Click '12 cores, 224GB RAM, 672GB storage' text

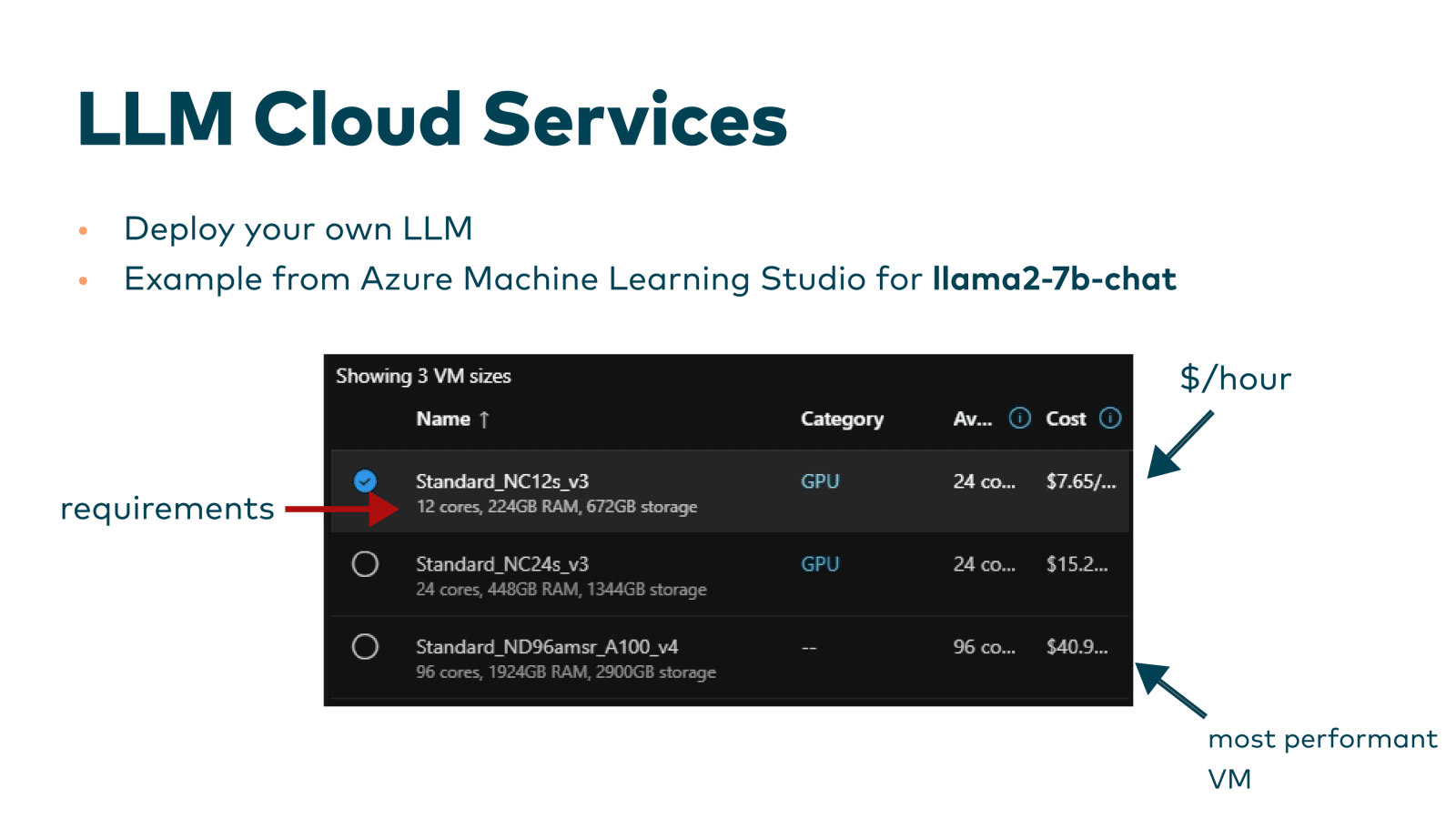coord(557,507)
